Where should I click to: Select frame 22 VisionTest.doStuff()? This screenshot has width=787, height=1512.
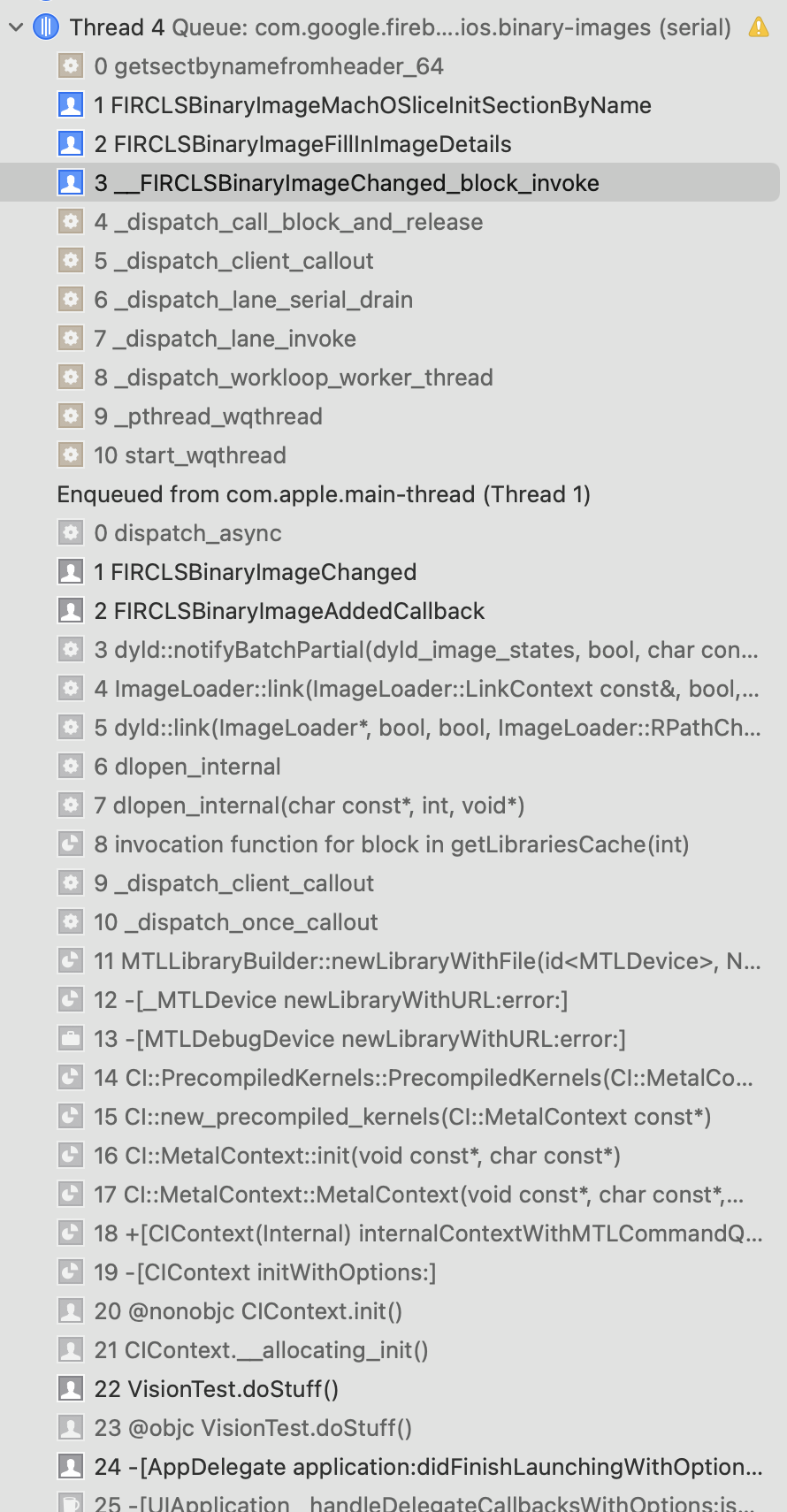(x=216, y=1389)
